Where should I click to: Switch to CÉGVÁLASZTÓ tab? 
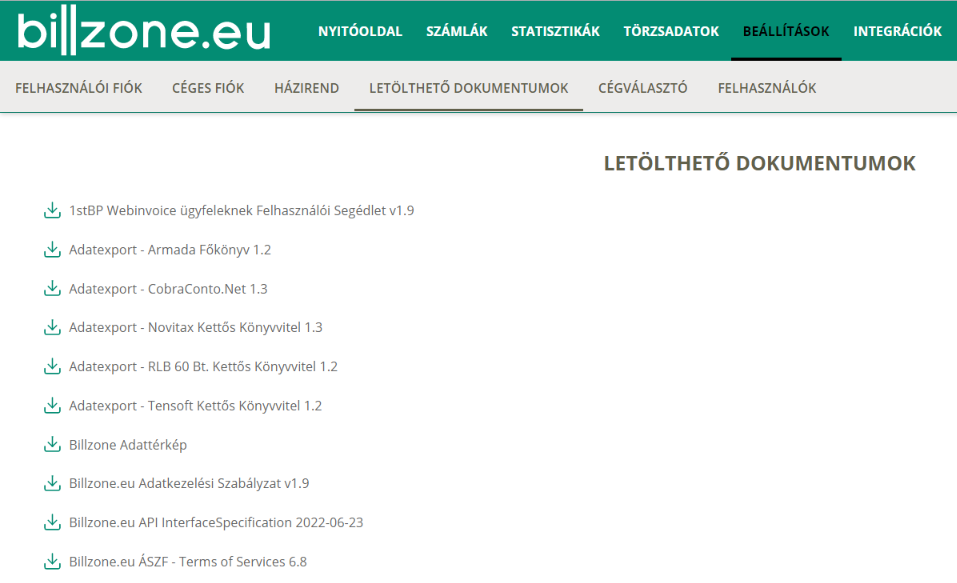pyautogui.click(x=643, y=88)
